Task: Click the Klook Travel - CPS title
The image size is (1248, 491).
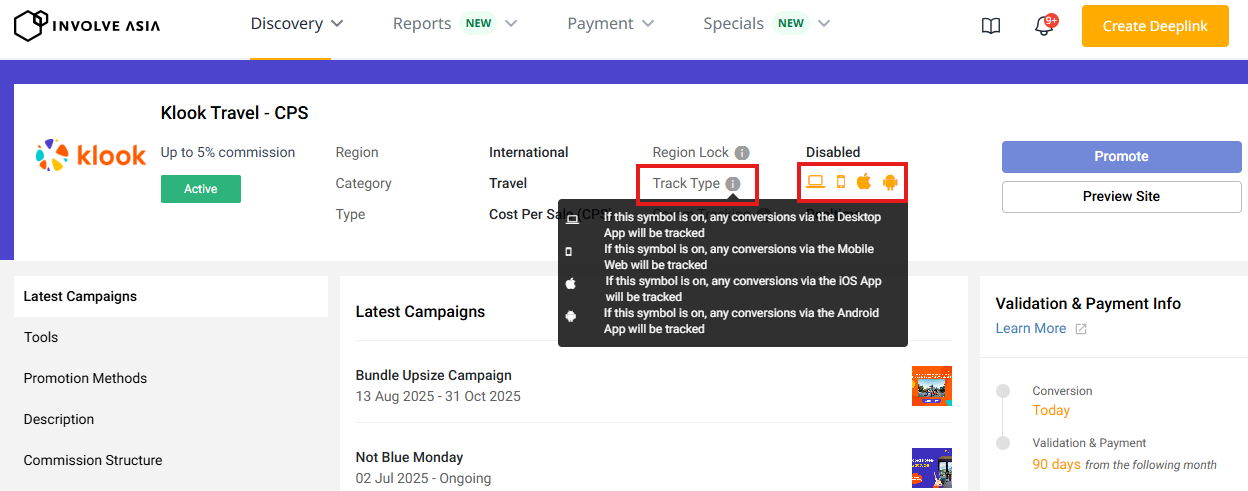Action: (x=235, y=113)
